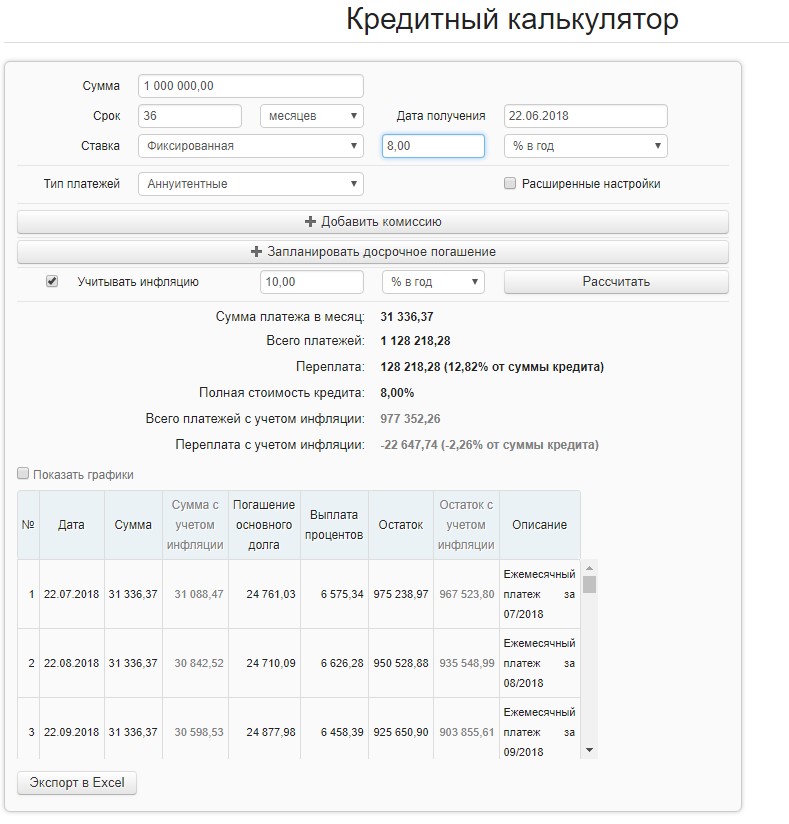Click the Выплата процентов column header
The width and height of the screenshot is (789, 824).
pyautogui.click(x=334, y=525)
